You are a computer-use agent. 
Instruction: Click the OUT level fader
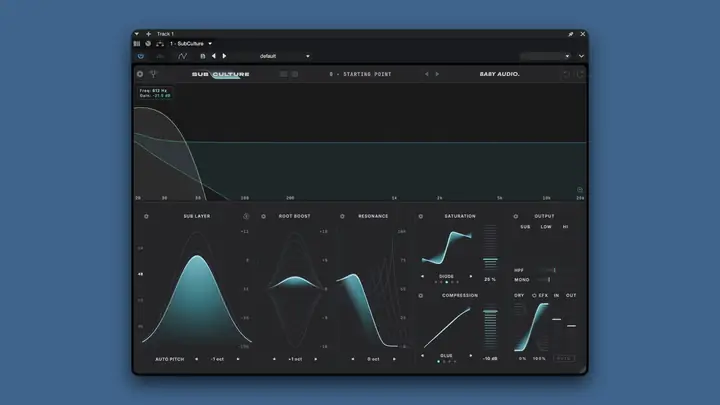click(571, 327)
